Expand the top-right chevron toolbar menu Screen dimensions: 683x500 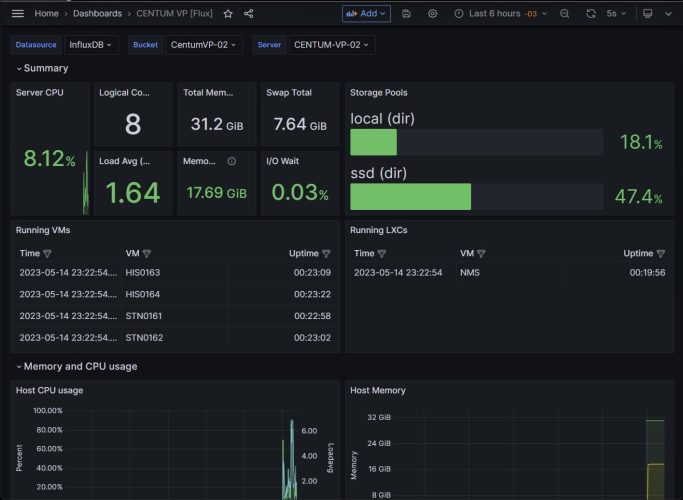click(668, 14)
